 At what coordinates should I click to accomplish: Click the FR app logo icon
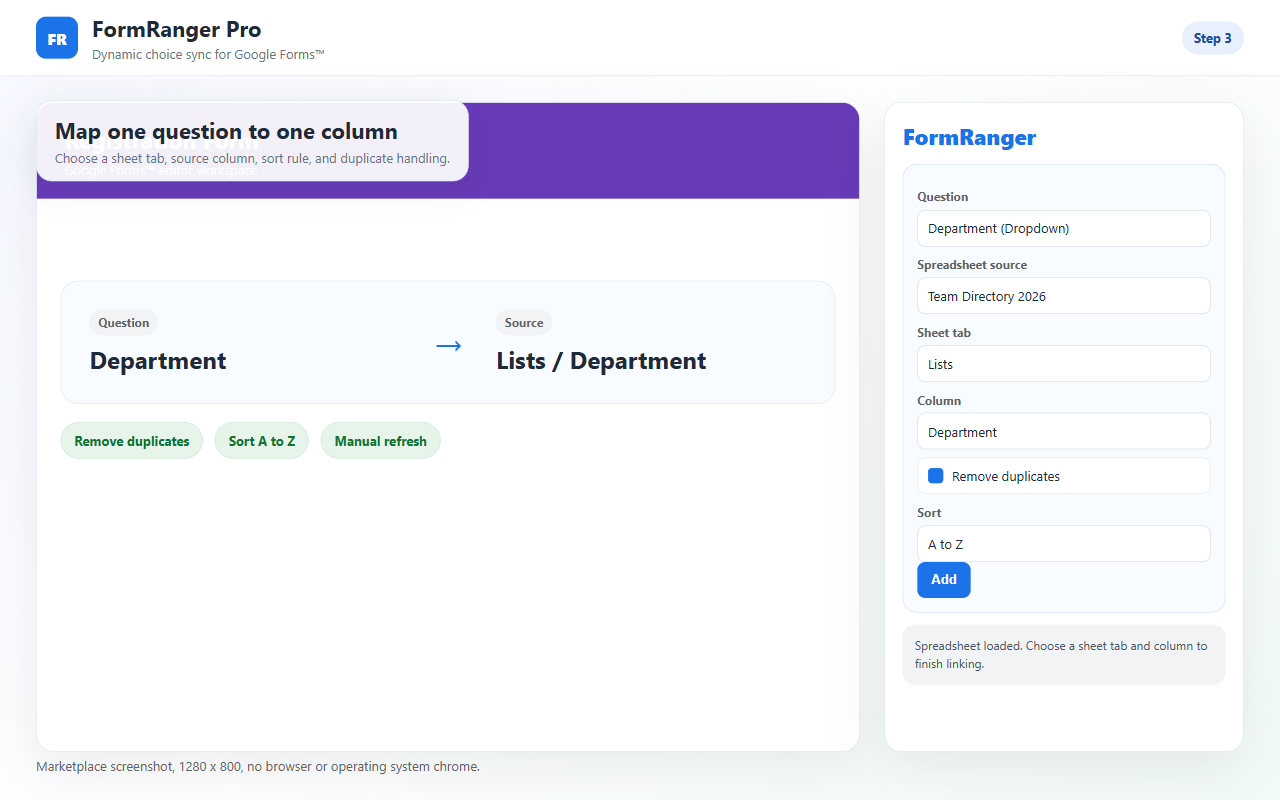pos(57,38)
